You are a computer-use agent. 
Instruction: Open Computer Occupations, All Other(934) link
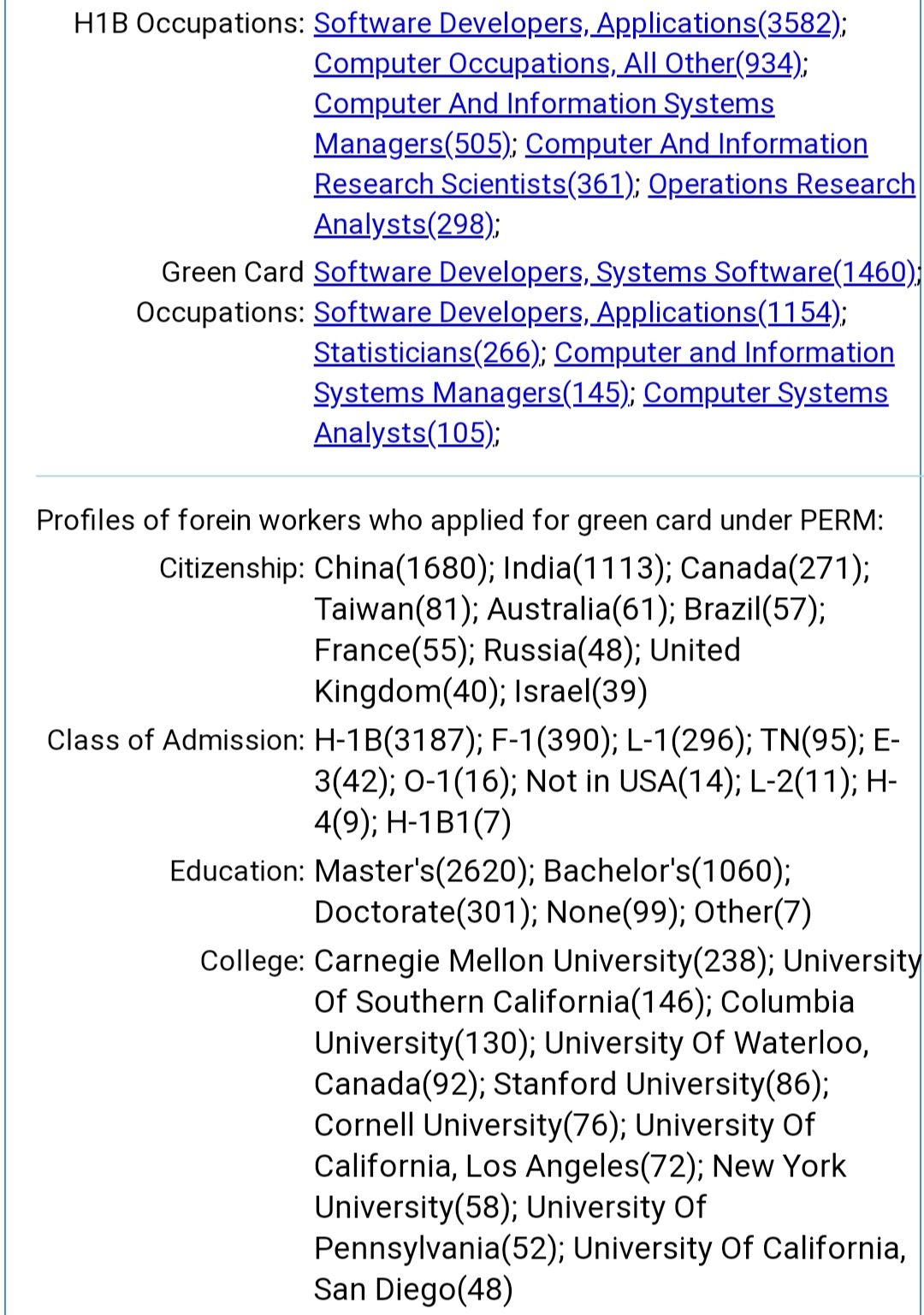558,64
